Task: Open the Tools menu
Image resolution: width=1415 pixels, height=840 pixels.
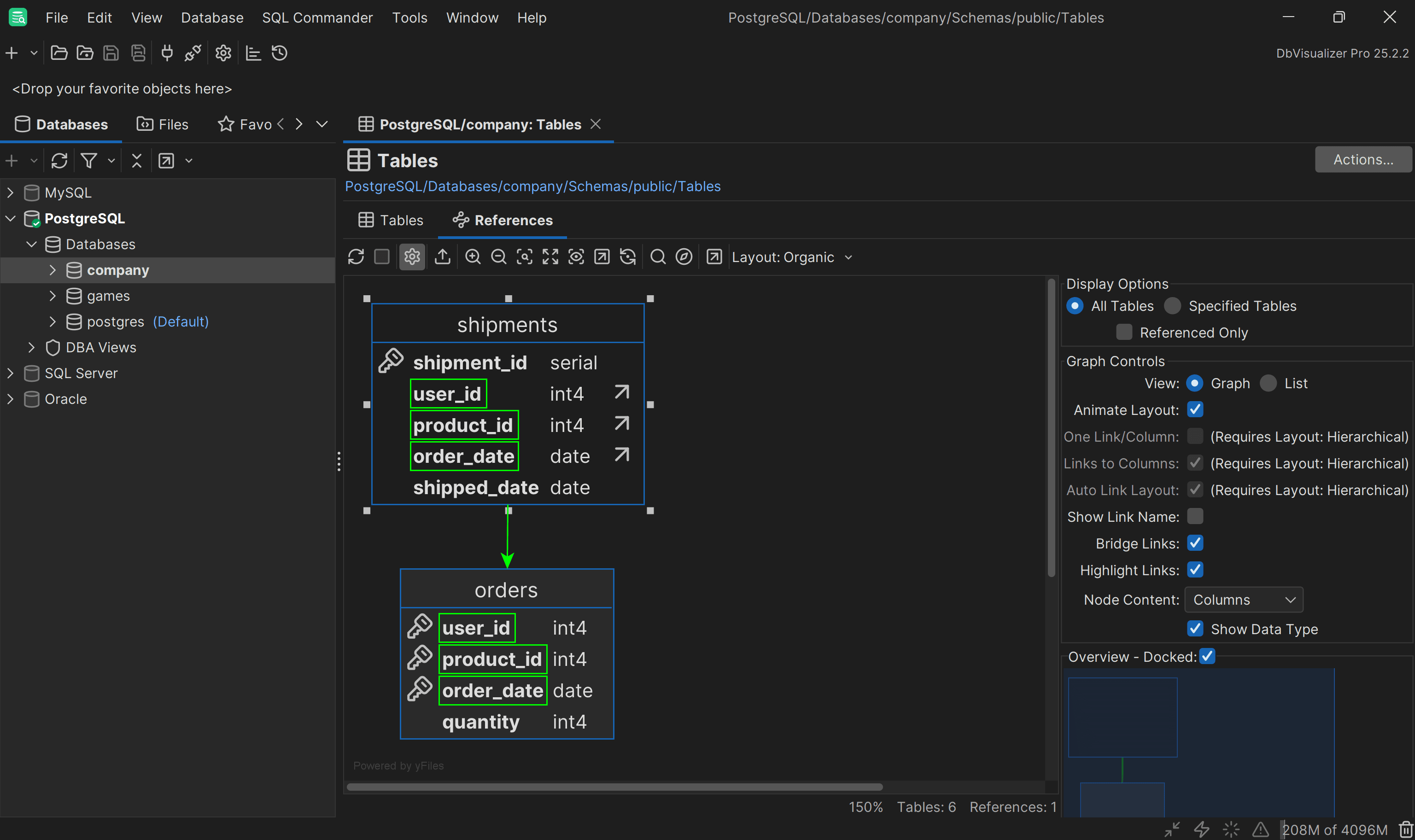Action: click(x=410, y=17)
